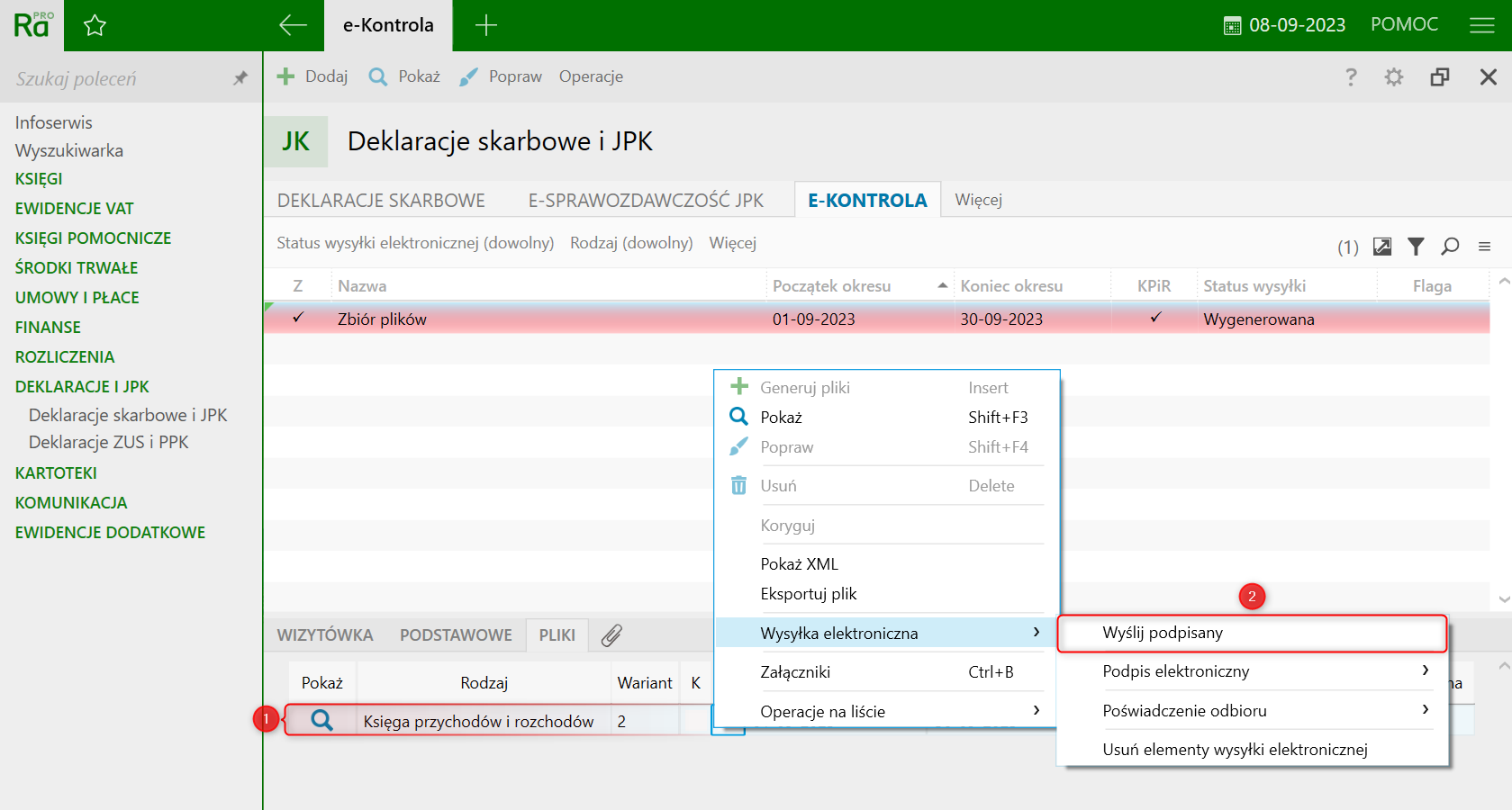1512x810 pixels.
Task: Expand the Wysyłka elektroniczna submenu
Action: pyautogui.click(x=887, y=633)
